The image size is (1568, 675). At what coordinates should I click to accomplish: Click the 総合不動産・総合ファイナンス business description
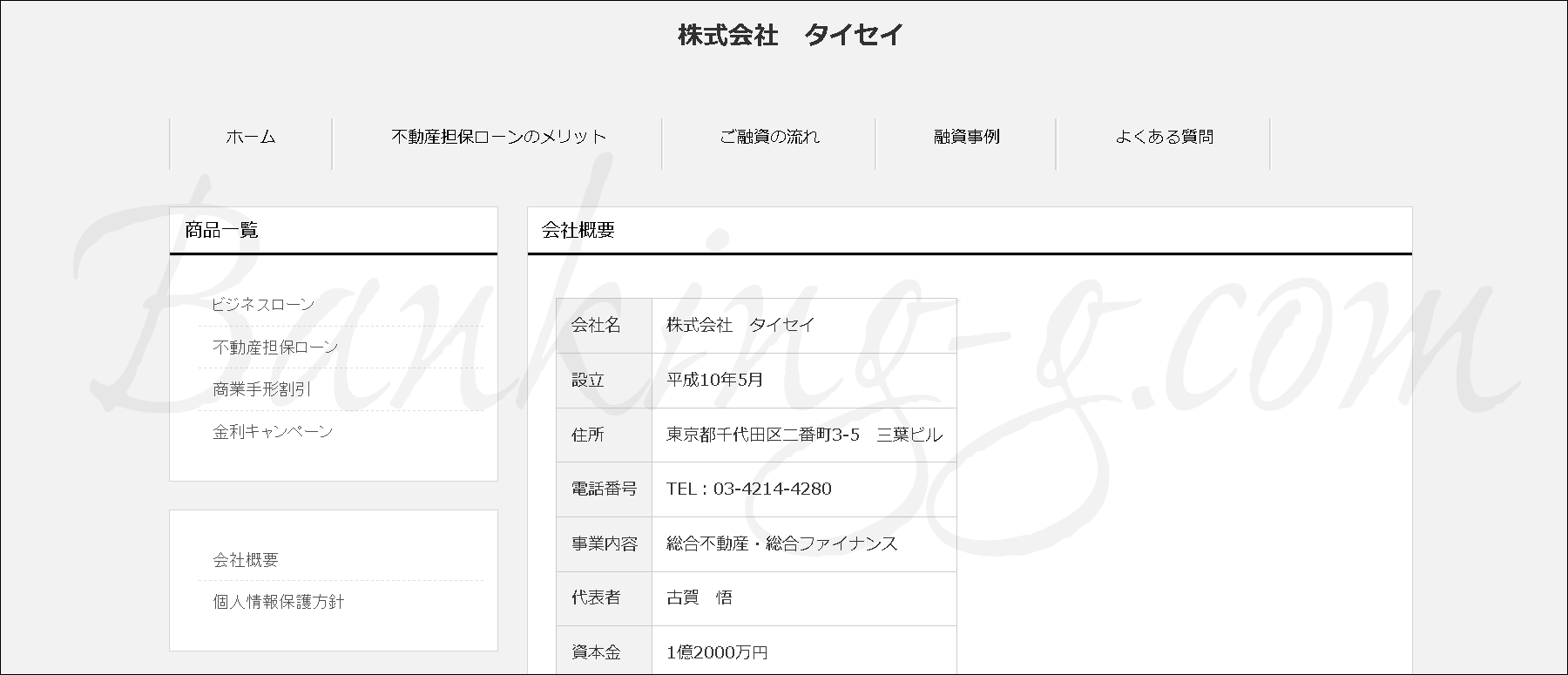click(x=781, y=543)
